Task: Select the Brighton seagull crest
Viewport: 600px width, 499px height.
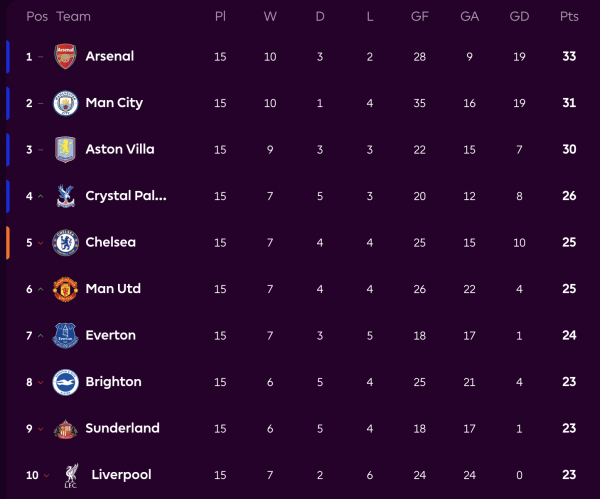Action: 65,382
